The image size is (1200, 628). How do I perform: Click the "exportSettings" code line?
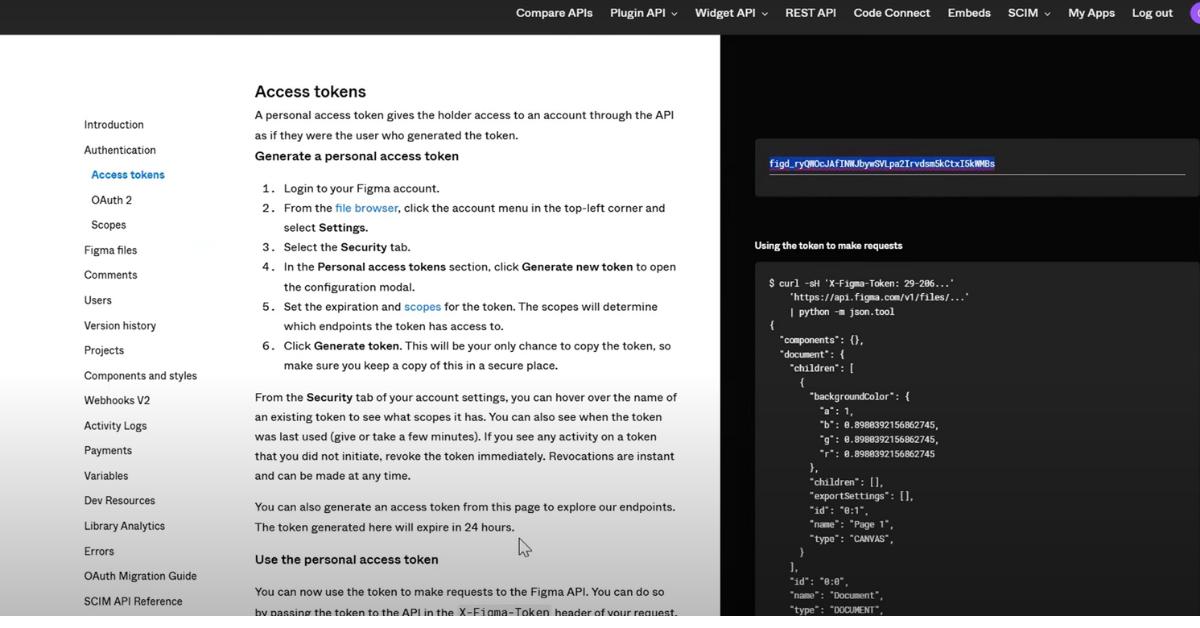point(861,496)
